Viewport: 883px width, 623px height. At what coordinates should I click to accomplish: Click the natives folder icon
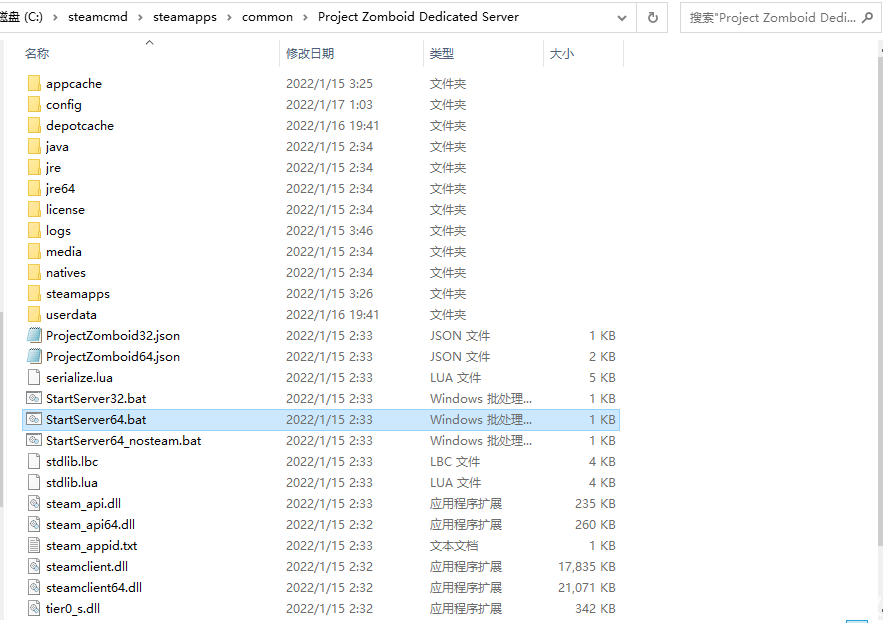point(34,273)
